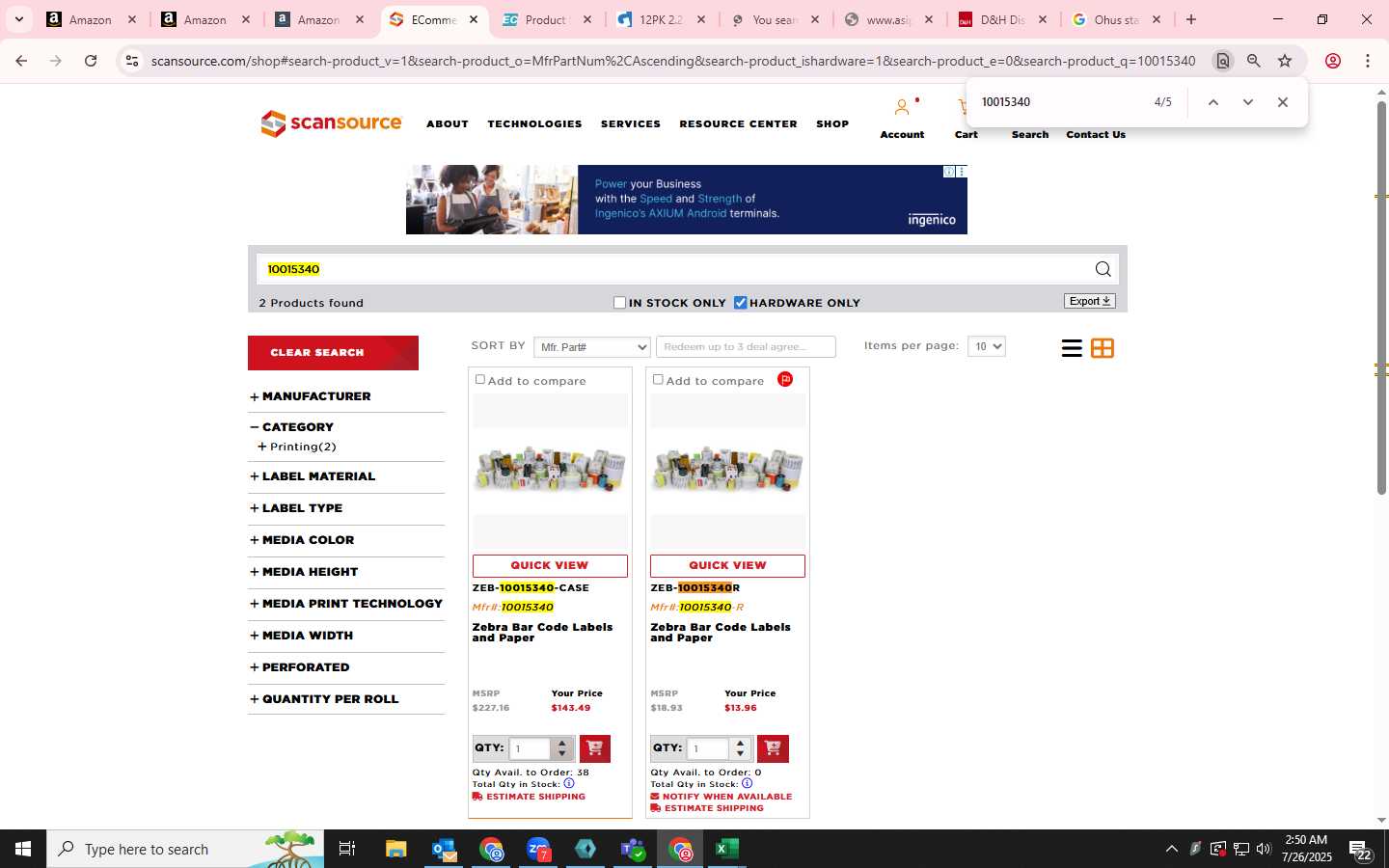
Task: Open Quick View for ZEB-10015340-CASE
Action: tap(550, 566)
